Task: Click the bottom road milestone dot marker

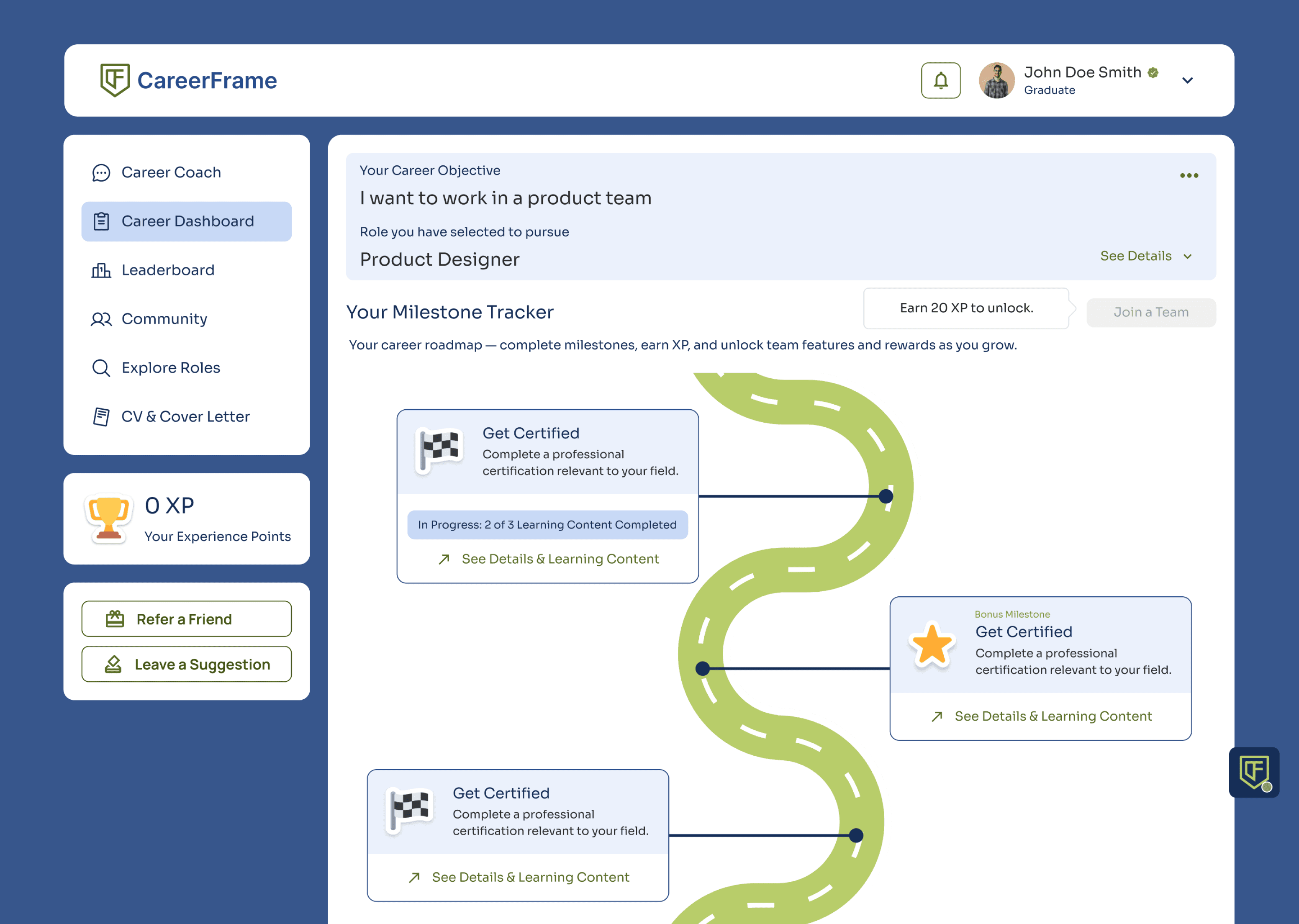Action: pos(856,835)
